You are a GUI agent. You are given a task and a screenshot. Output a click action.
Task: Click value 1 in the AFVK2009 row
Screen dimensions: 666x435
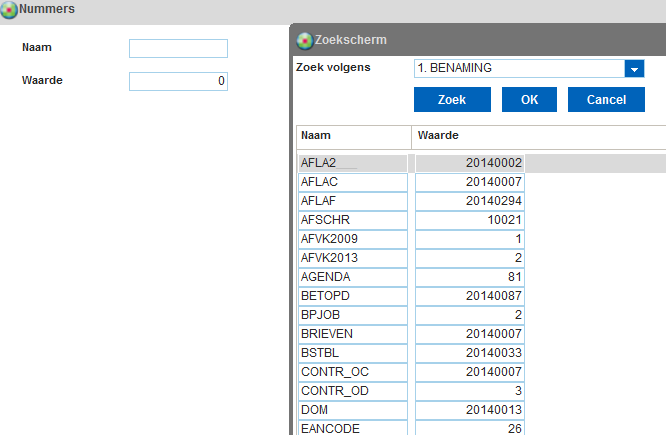coord(470,239)
